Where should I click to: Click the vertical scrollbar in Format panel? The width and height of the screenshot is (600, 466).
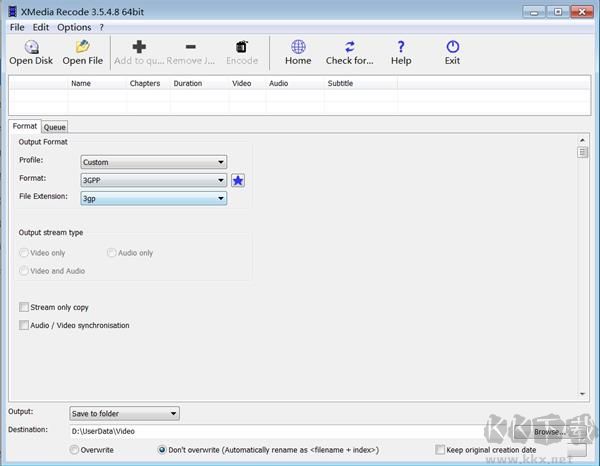tap(583, 270)
